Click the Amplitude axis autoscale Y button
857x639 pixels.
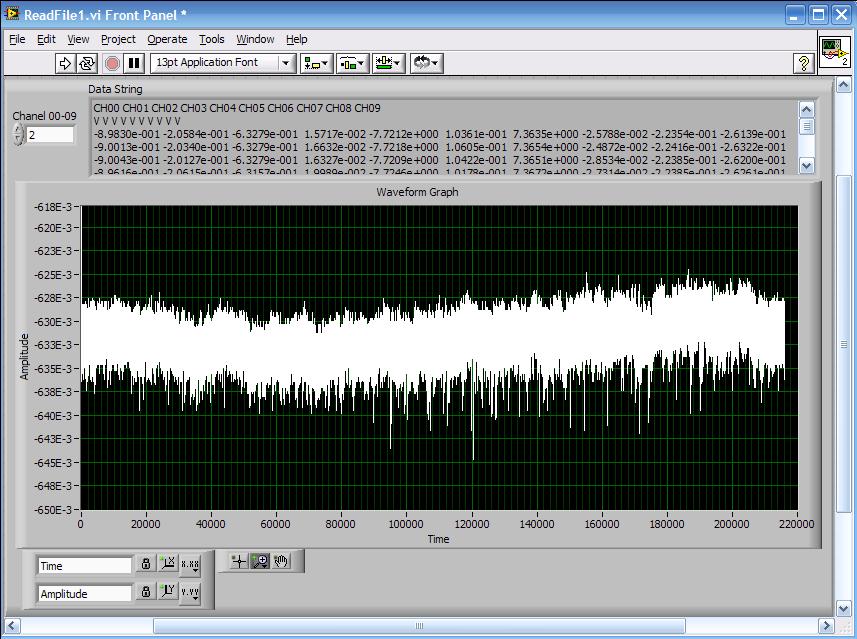[168, 592]
